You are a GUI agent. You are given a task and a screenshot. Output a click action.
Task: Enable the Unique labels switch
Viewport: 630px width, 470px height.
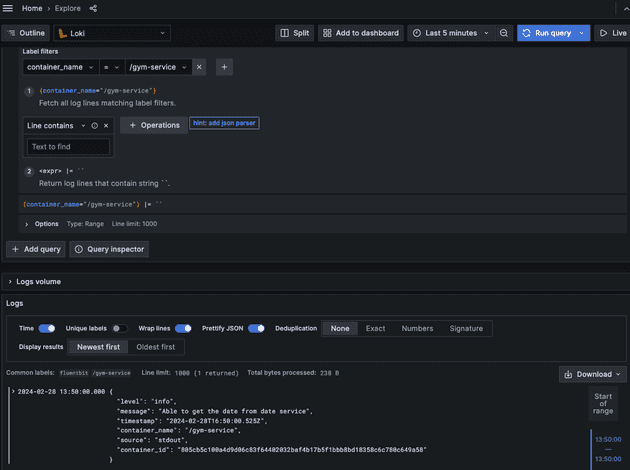pos(119,329)
